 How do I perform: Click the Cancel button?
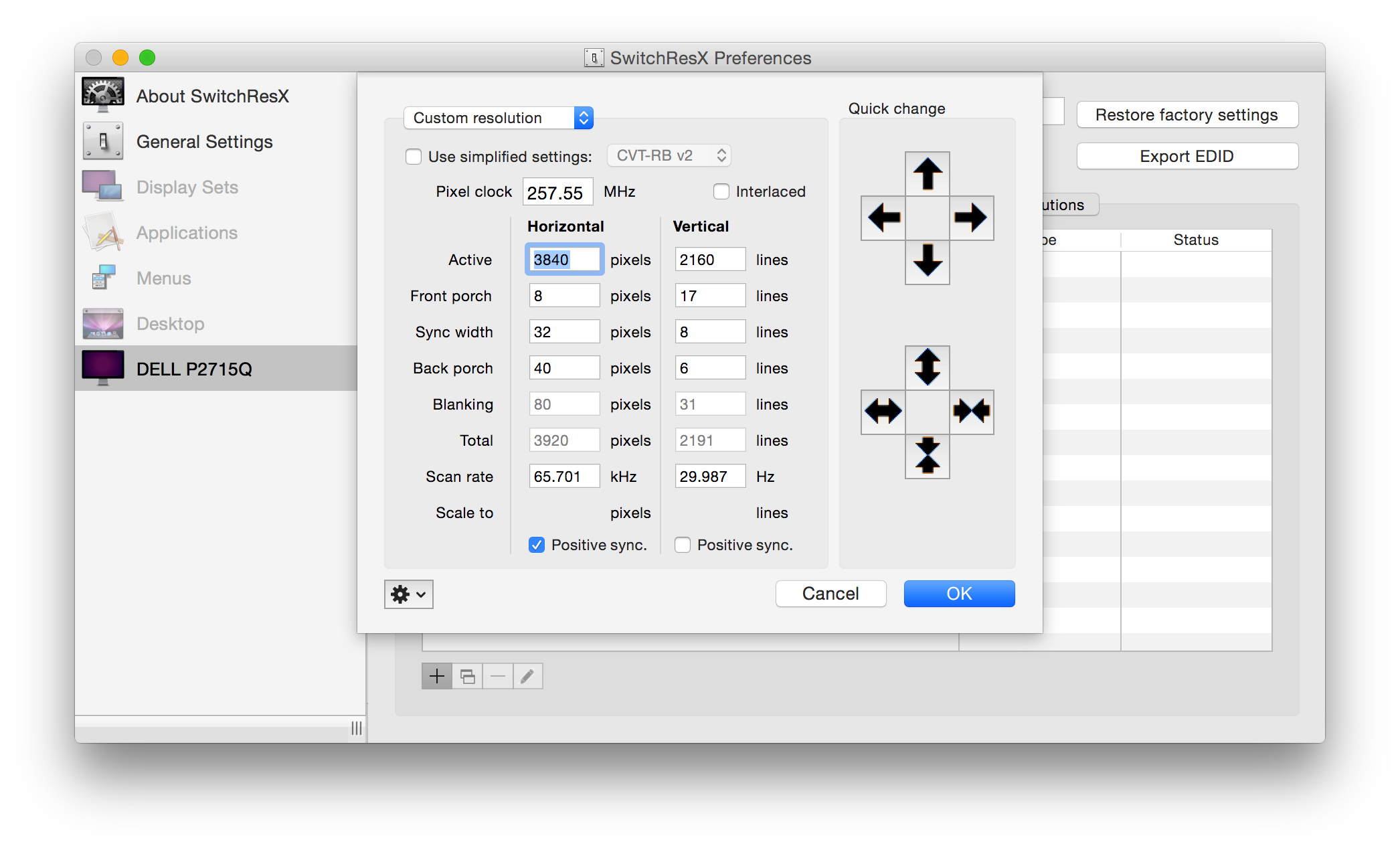click(x=830, y=594)
